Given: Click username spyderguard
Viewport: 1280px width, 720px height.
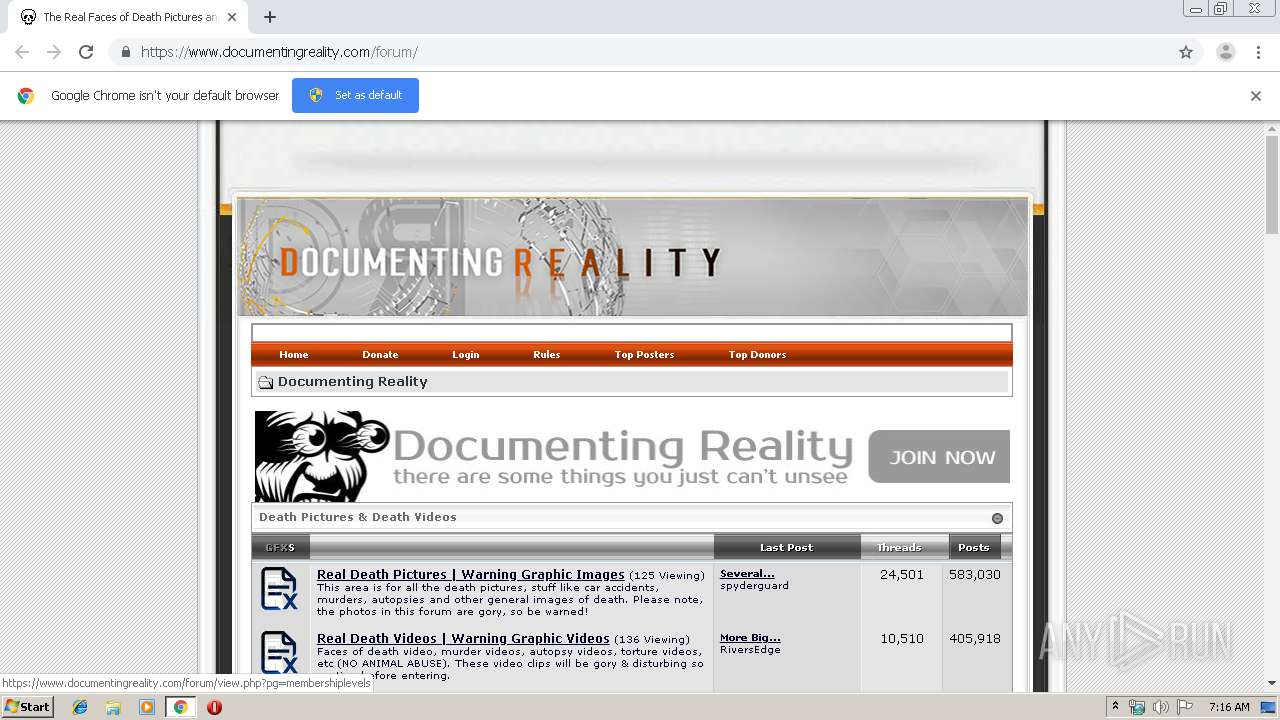Looking at the screenshot, I should pos(754,586).
